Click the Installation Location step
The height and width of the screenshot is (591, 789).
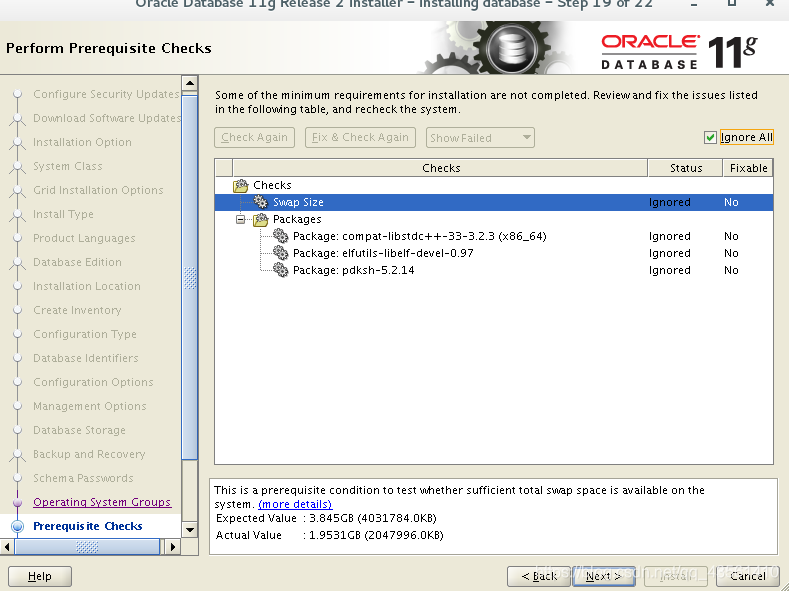[87, 286]
